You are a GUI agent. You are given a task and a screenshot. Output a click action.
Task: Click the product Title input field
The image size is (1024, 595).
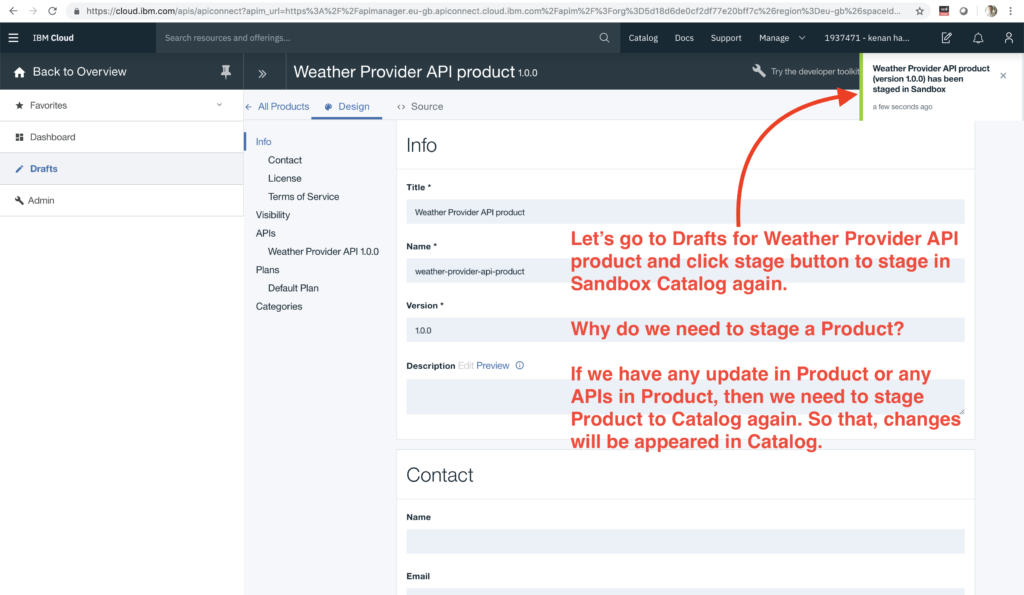click(x=685, y=212)
